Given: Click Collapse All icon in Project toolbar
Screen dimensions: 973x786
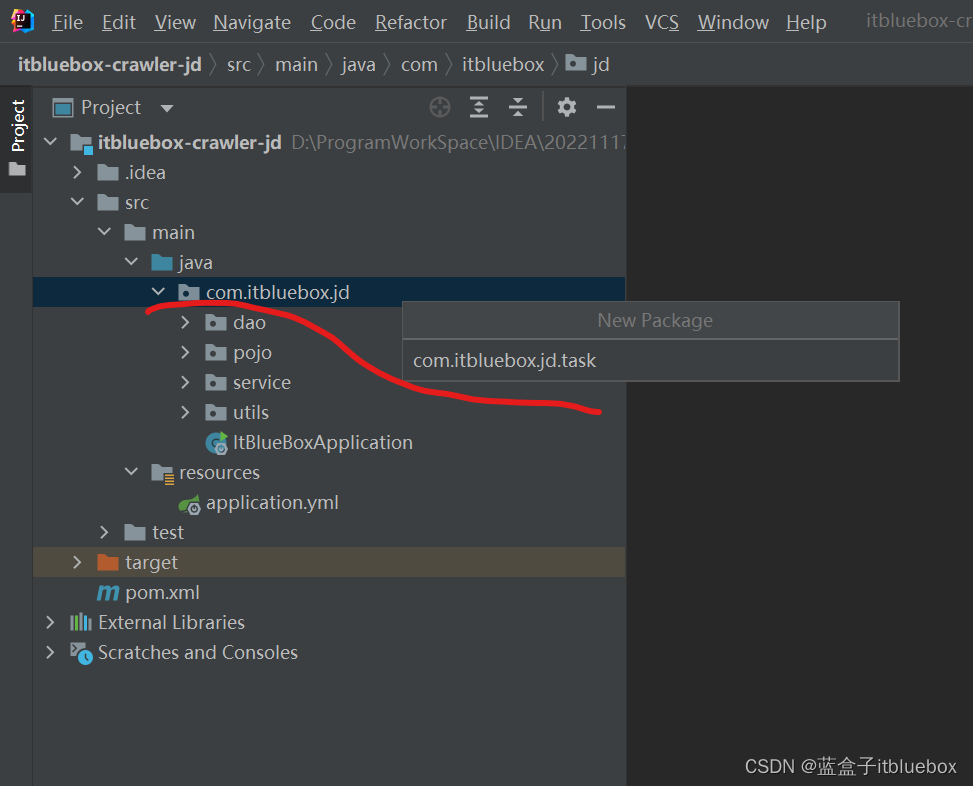Looking at the screenshot, I should tap(518, 107).
